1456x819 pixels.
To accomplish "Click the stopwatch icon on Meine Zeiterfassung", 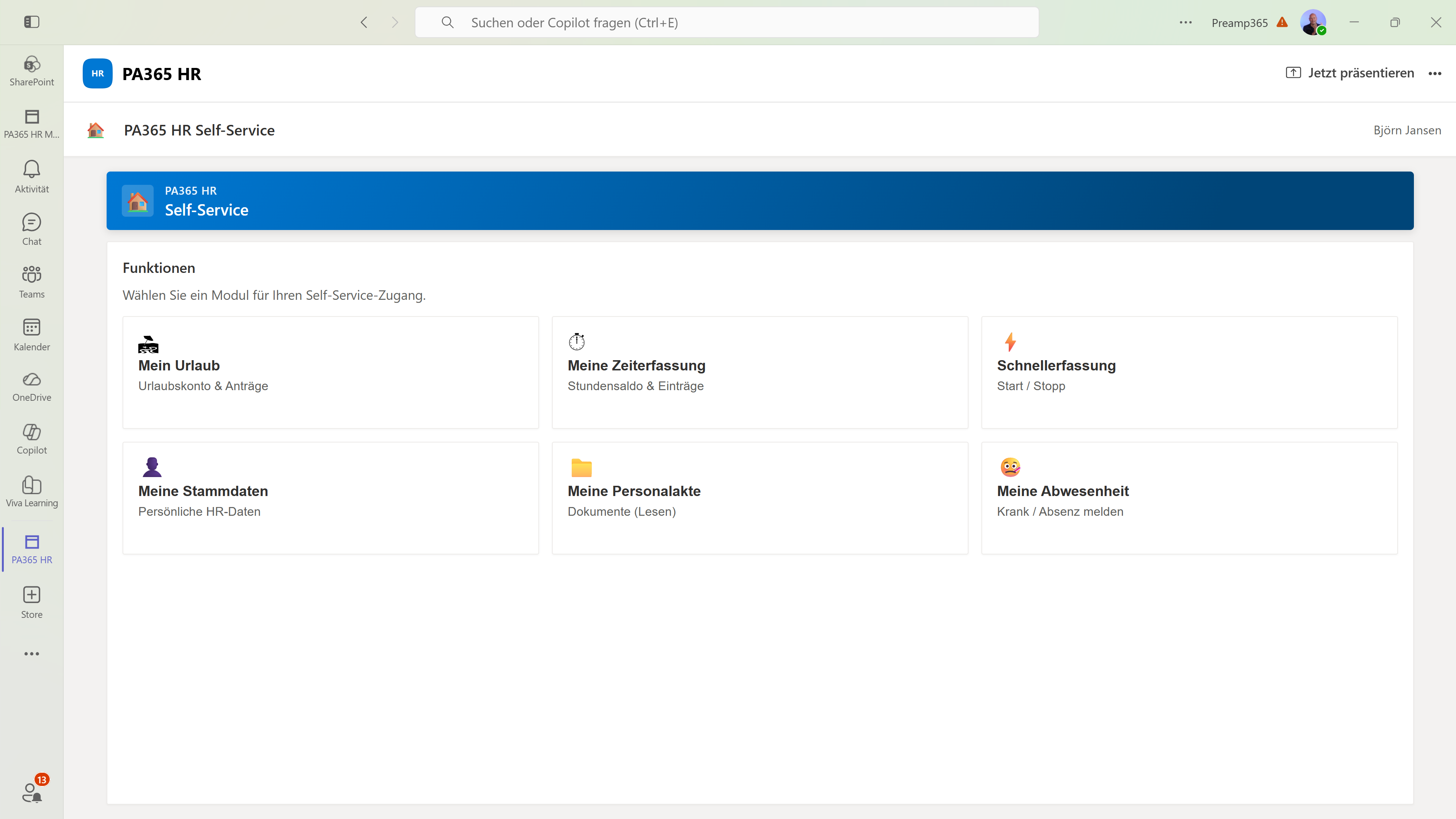I will [577, 342].
